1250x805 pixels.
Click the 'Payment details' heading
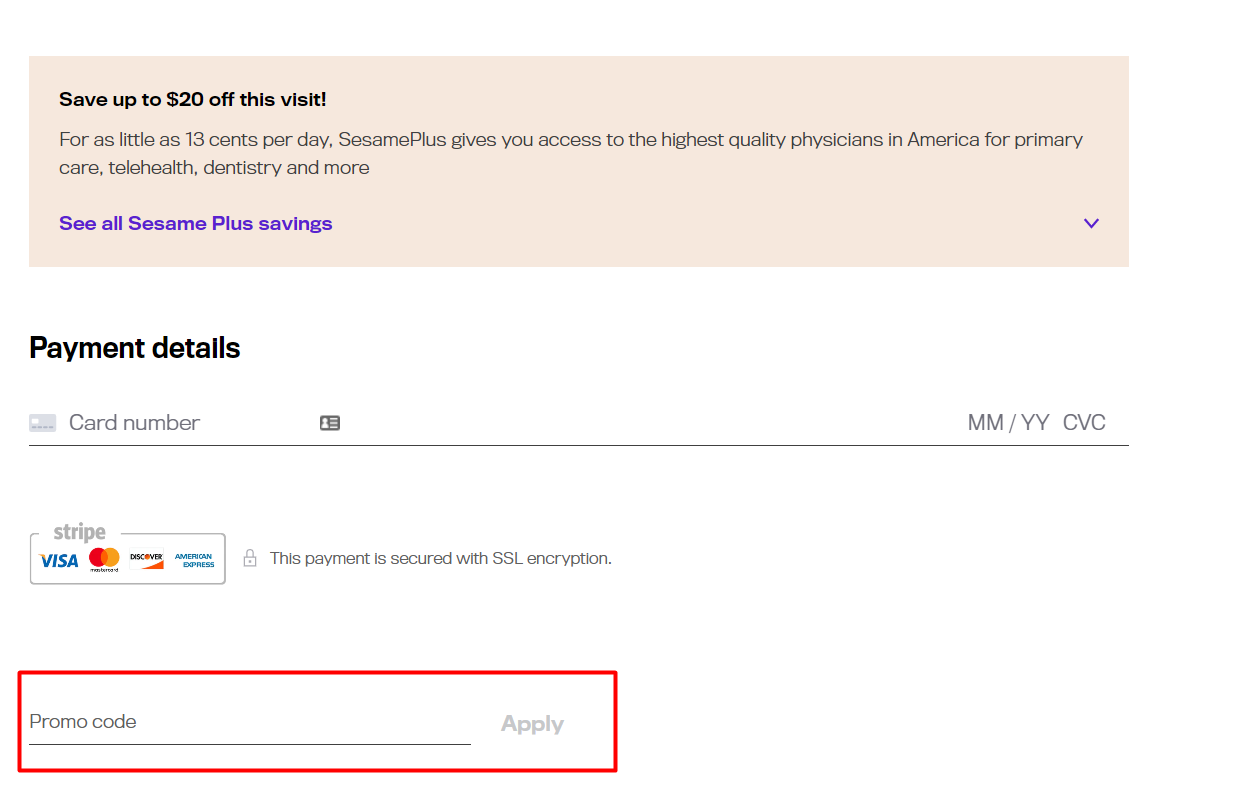[135, 348]
